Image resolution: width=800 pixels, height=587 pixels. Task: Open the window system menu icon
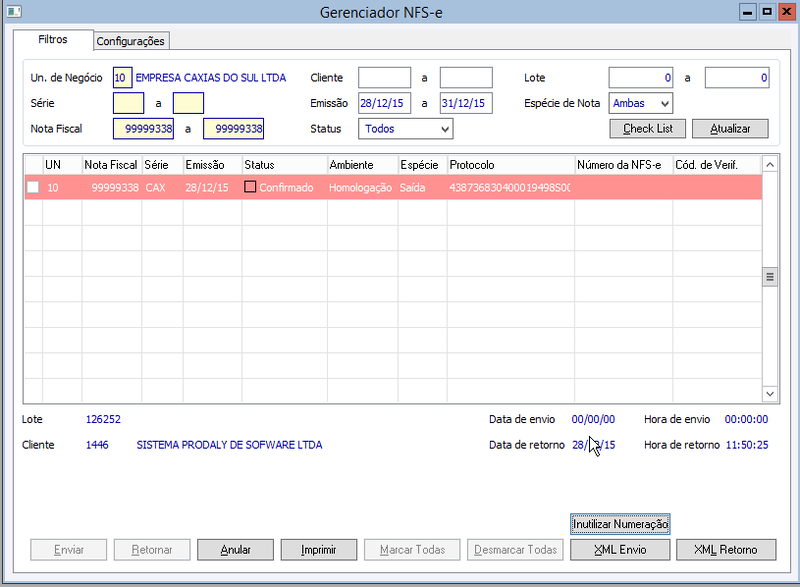pyautogui.click(x=14, y=11)
